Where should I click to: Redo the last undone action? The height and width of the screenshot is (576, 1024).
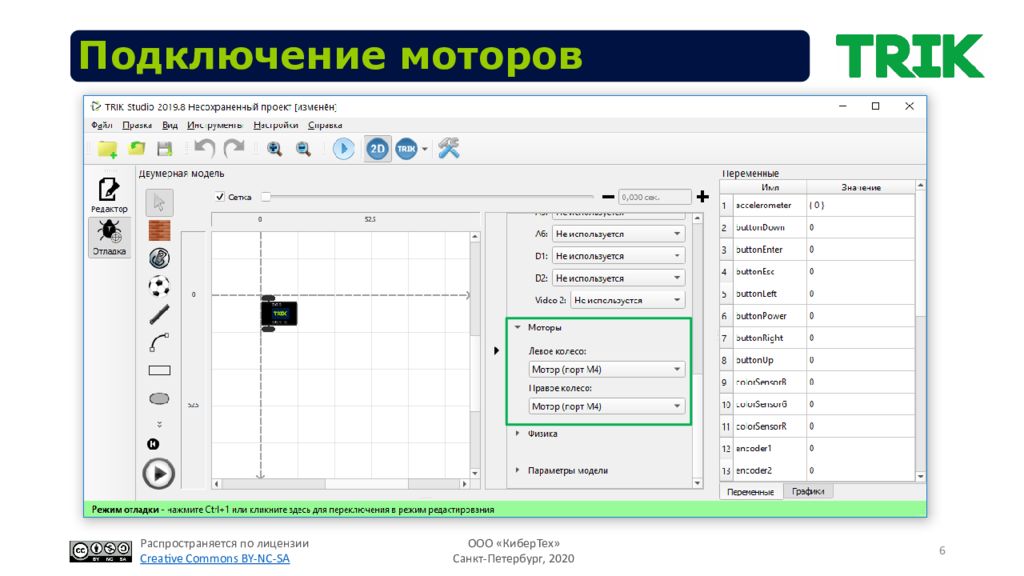[x=234, y=148]
